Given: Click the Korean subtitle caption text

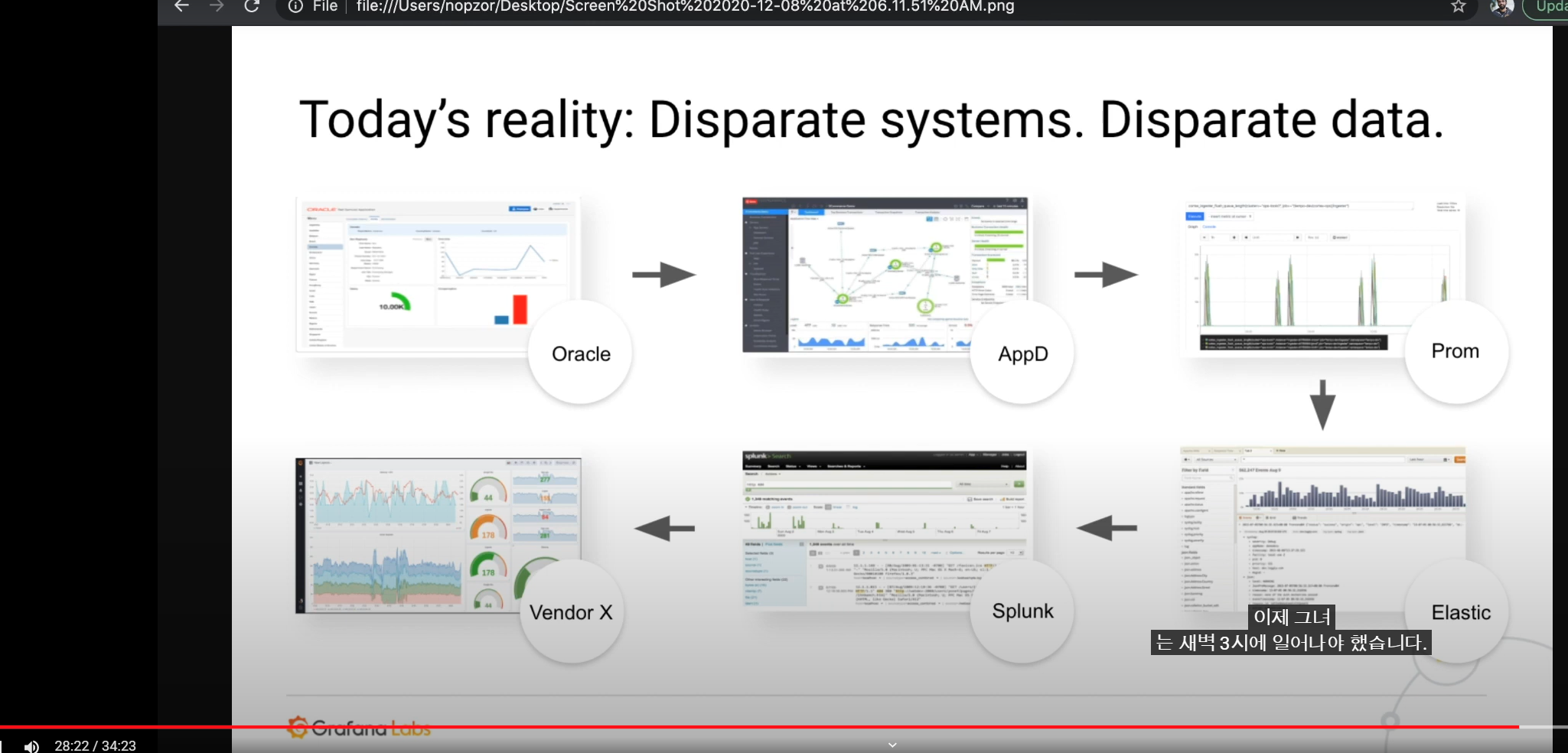Looking at the screenshot, I should coord(1291,630).
